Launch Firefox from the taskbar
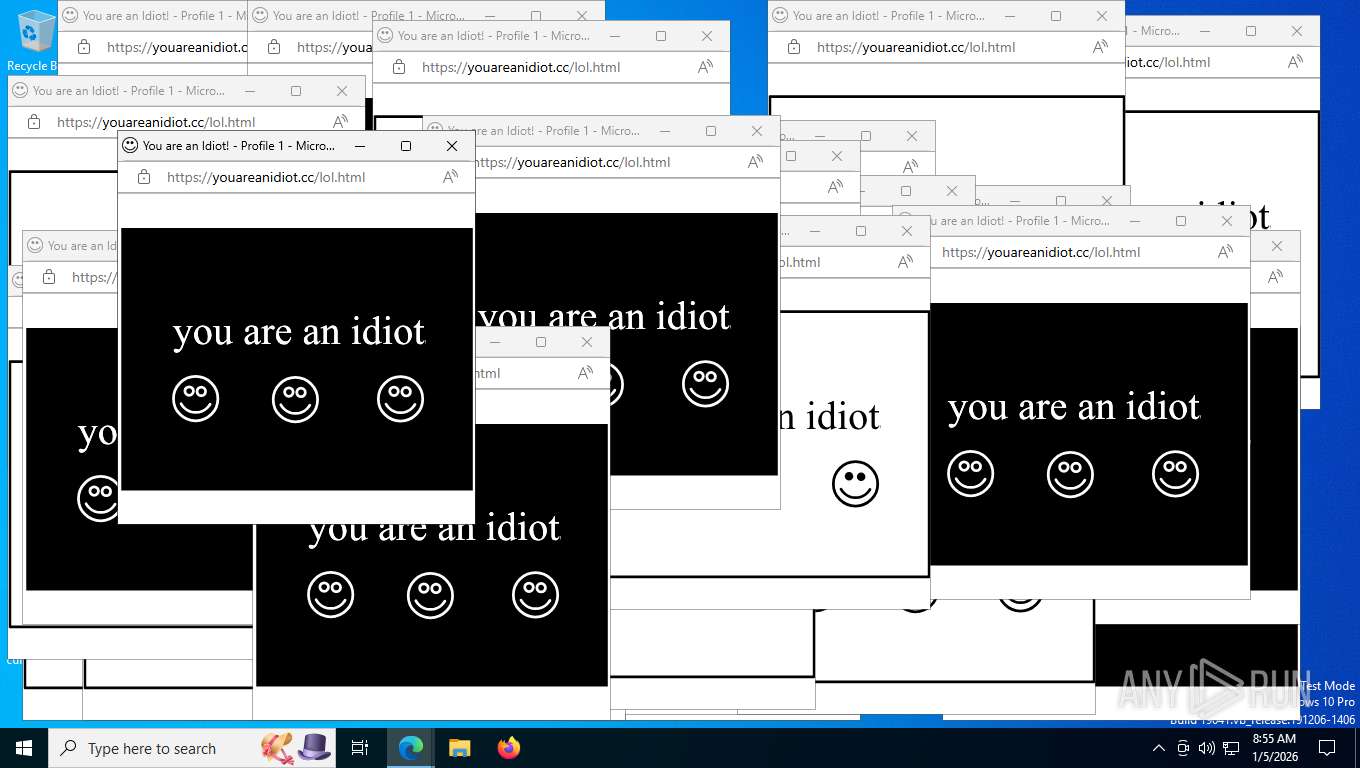Viewport: 1360px width, 768px height. (509, 748)
